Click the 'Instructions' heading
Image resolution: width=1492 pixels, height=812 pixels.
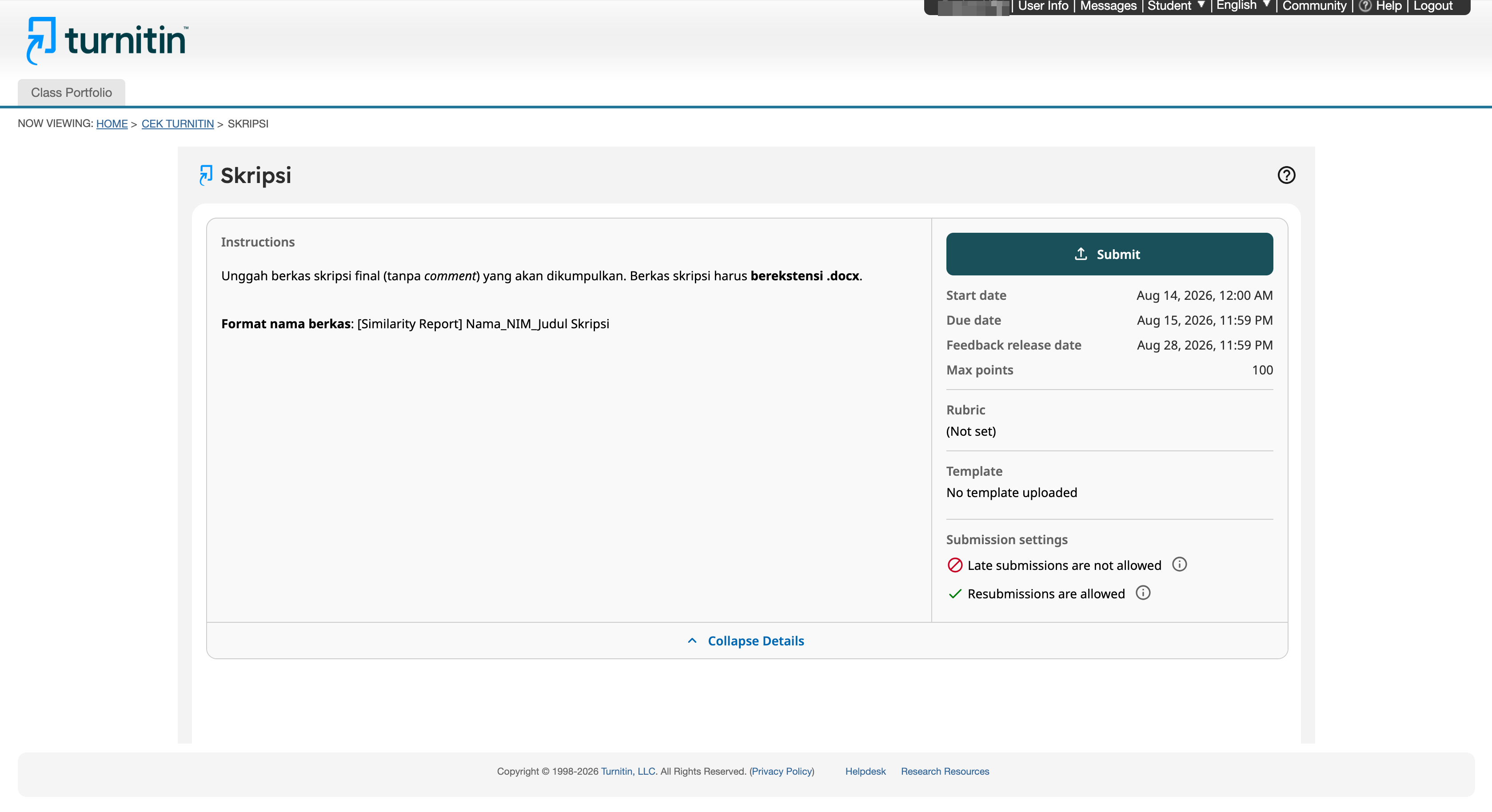tap(257, 242)
